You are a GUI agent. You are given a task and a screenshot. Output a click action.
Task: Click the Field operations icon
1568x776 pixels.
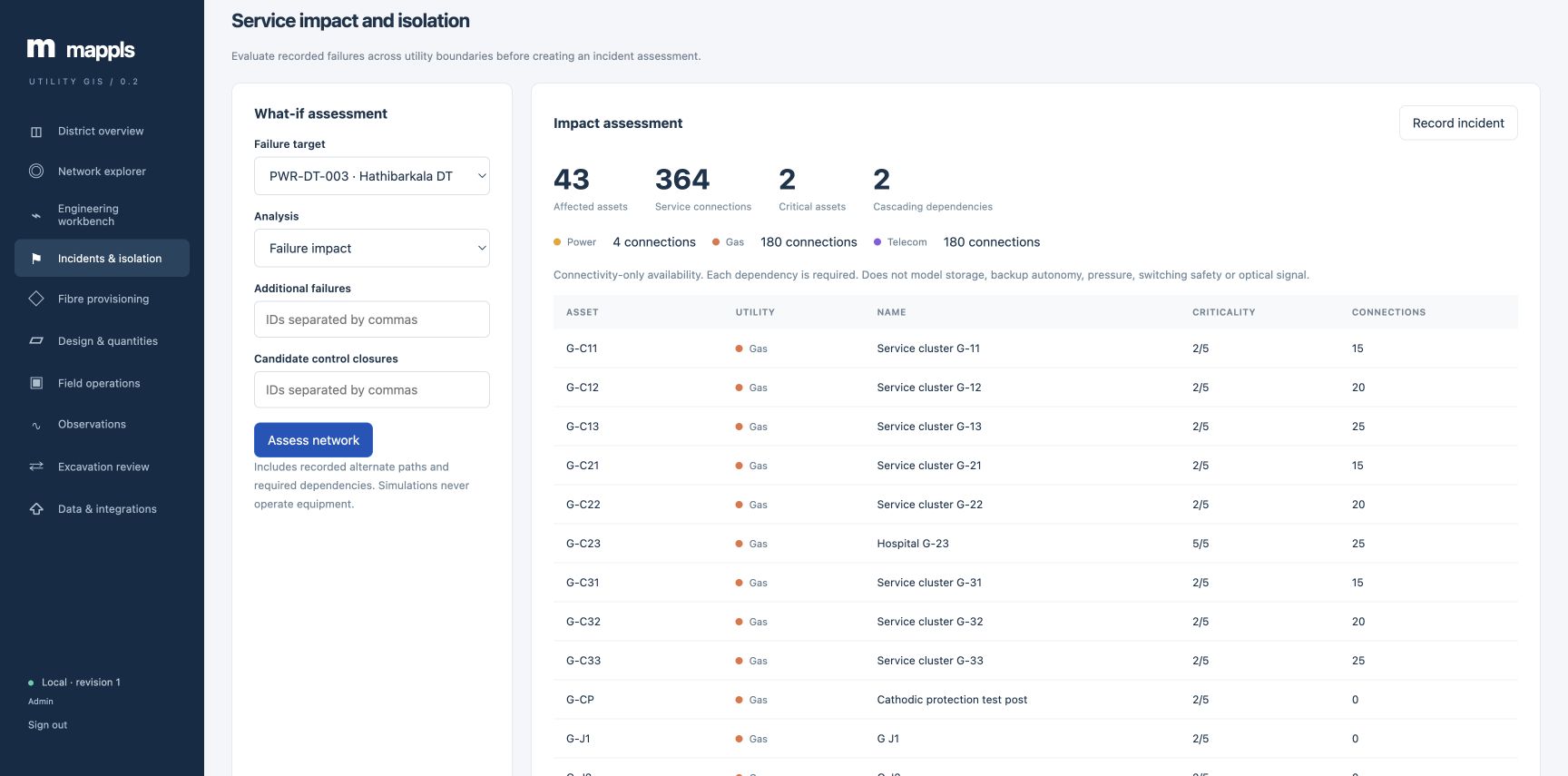[36, 383]
